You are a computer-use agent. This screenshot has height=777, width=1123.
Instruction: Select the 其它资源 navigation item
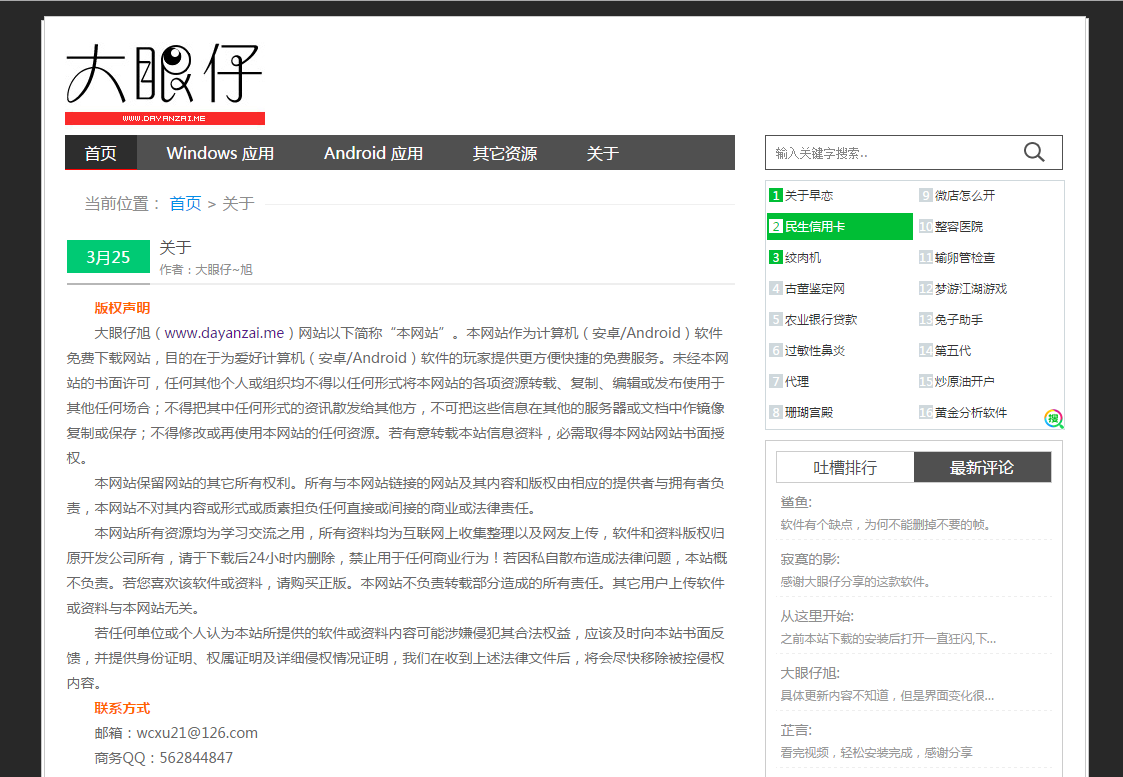[505, 152]
